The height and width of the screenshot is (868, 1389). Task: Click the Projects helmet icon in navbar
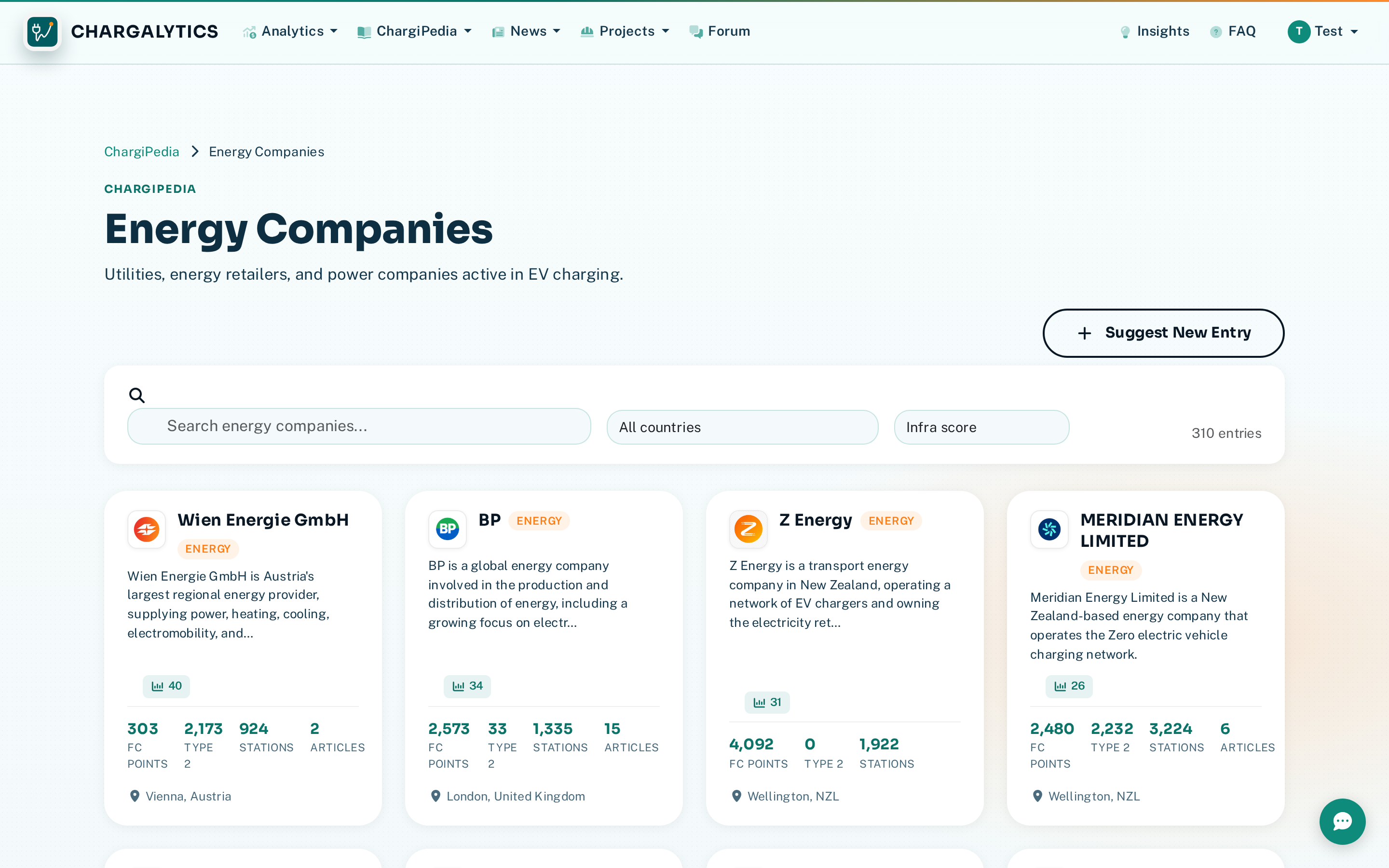[x=586, y=32]
